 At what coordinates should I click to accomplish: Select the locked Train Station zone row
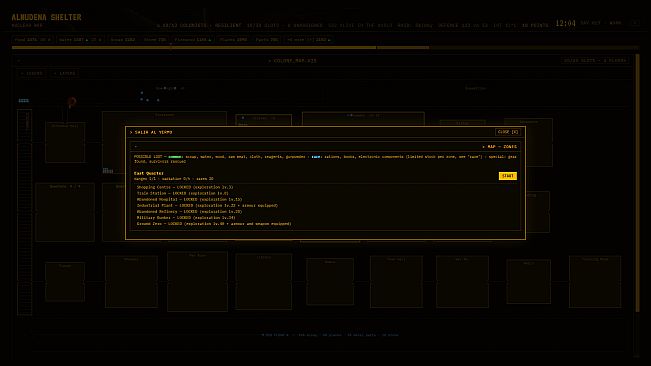[x=183, y=193]
